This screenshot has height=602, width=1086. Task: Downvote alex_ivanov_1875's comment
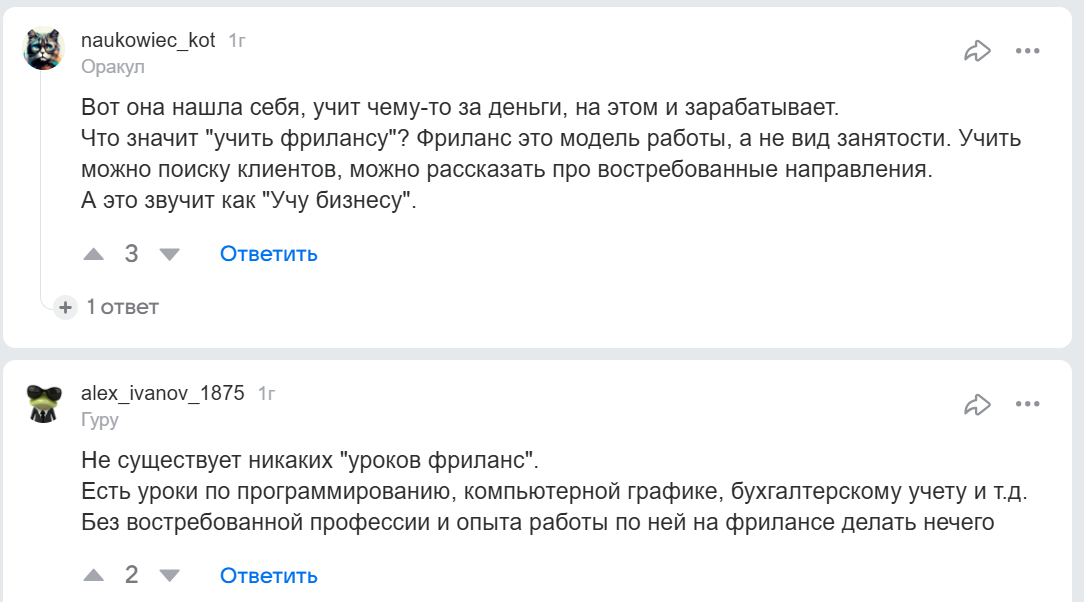169,576
